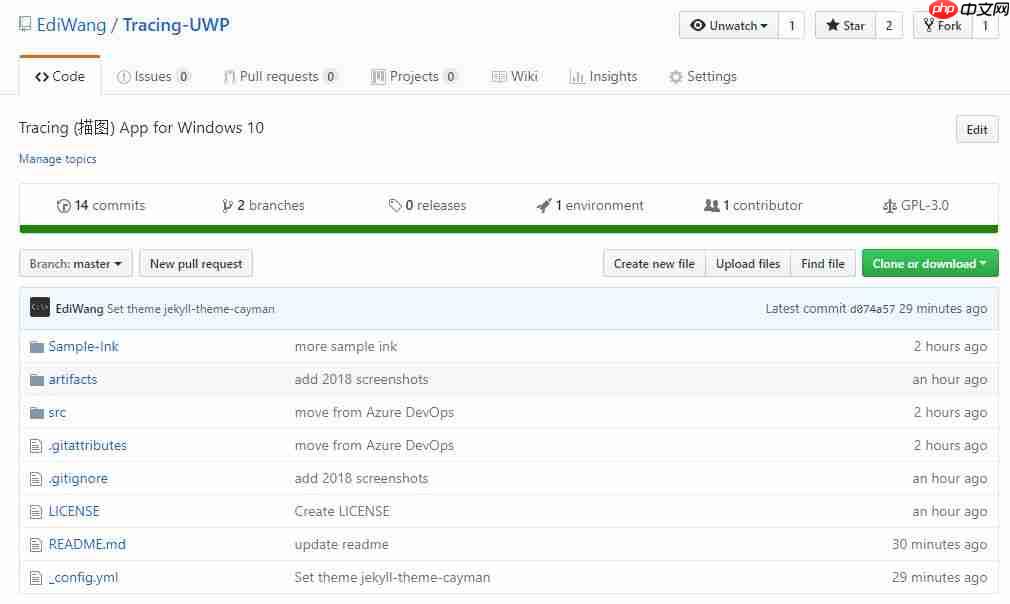Click the releases tag icon
Image resolution: width=1010 pixels, height=604 pixels.
395,205
